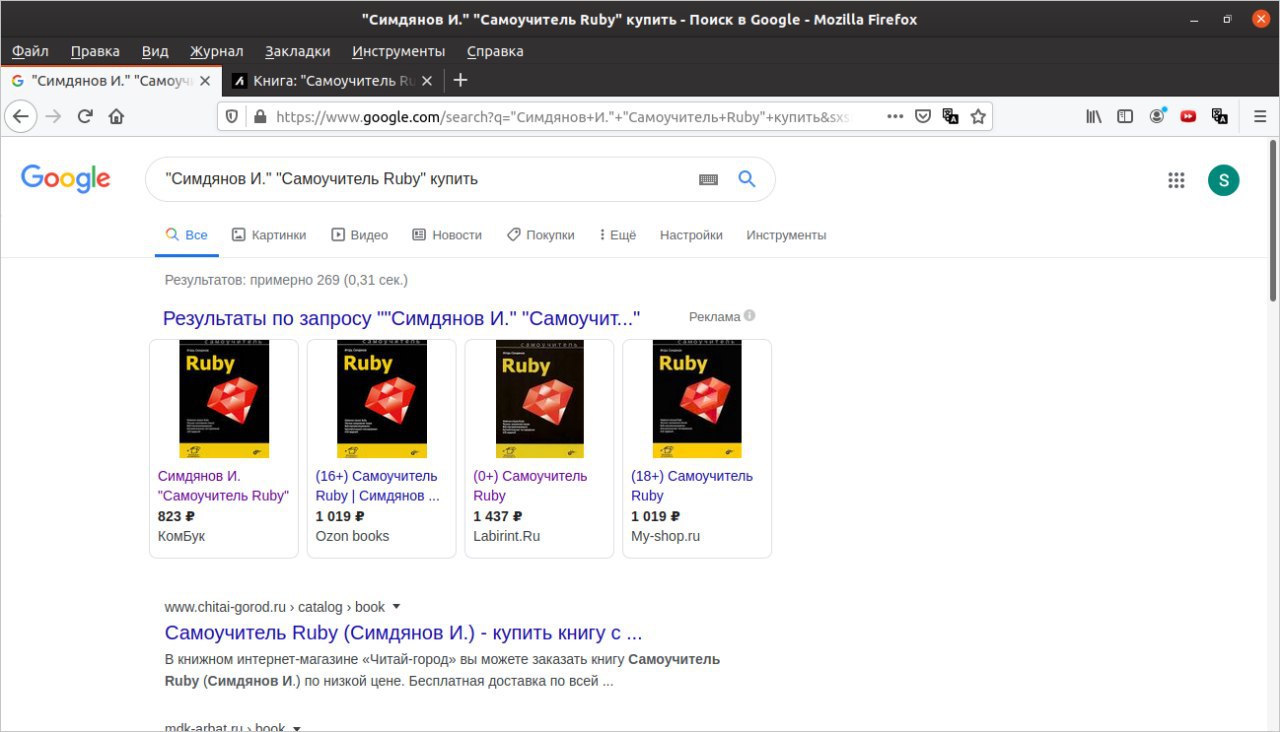Click the My-shop.ru book cover thumbnail
This screenshot has height=732, width=1280.
click(697, 399)
